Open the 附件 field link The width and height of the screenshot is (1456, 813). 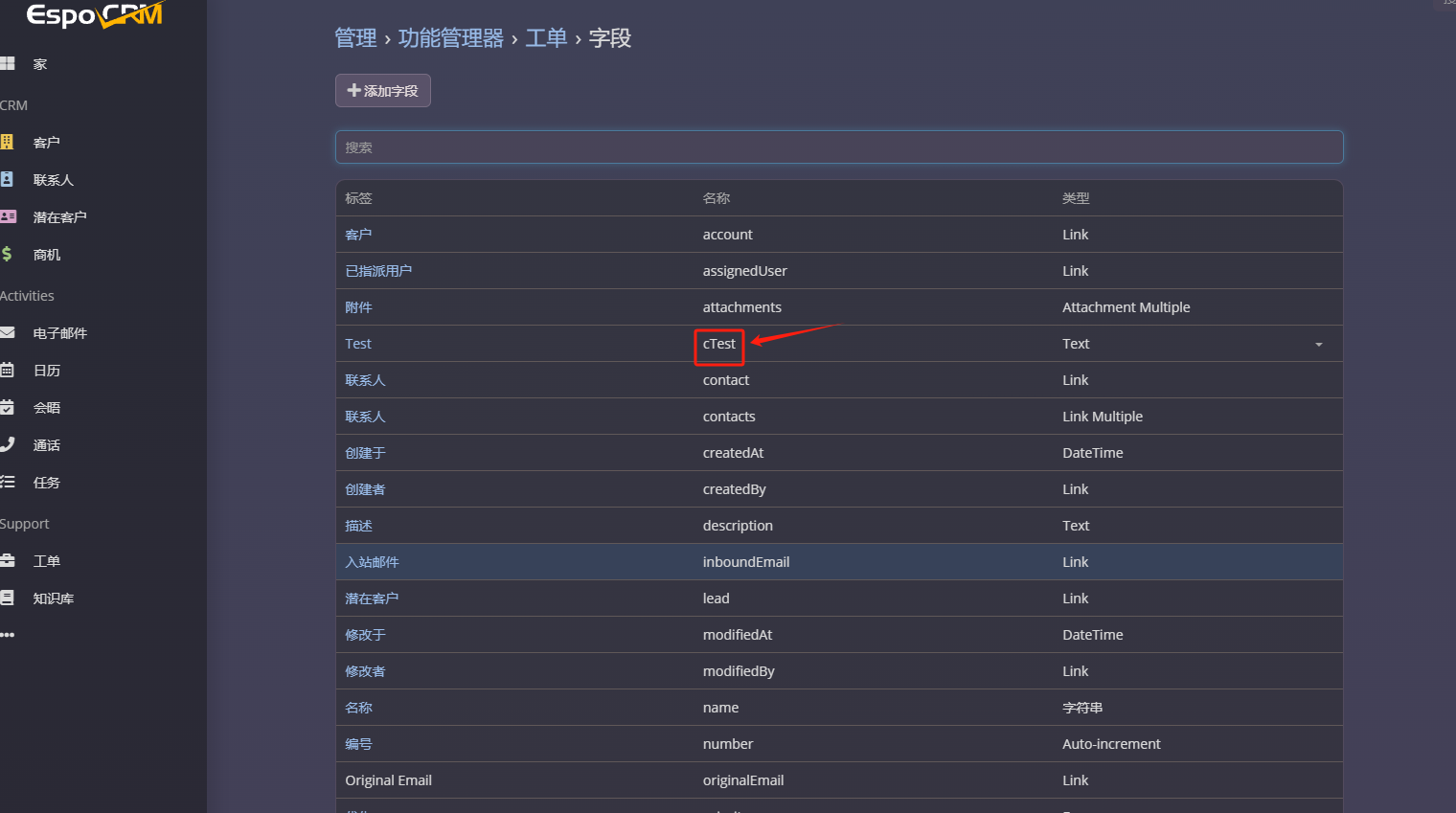click(x=358, y=307)
